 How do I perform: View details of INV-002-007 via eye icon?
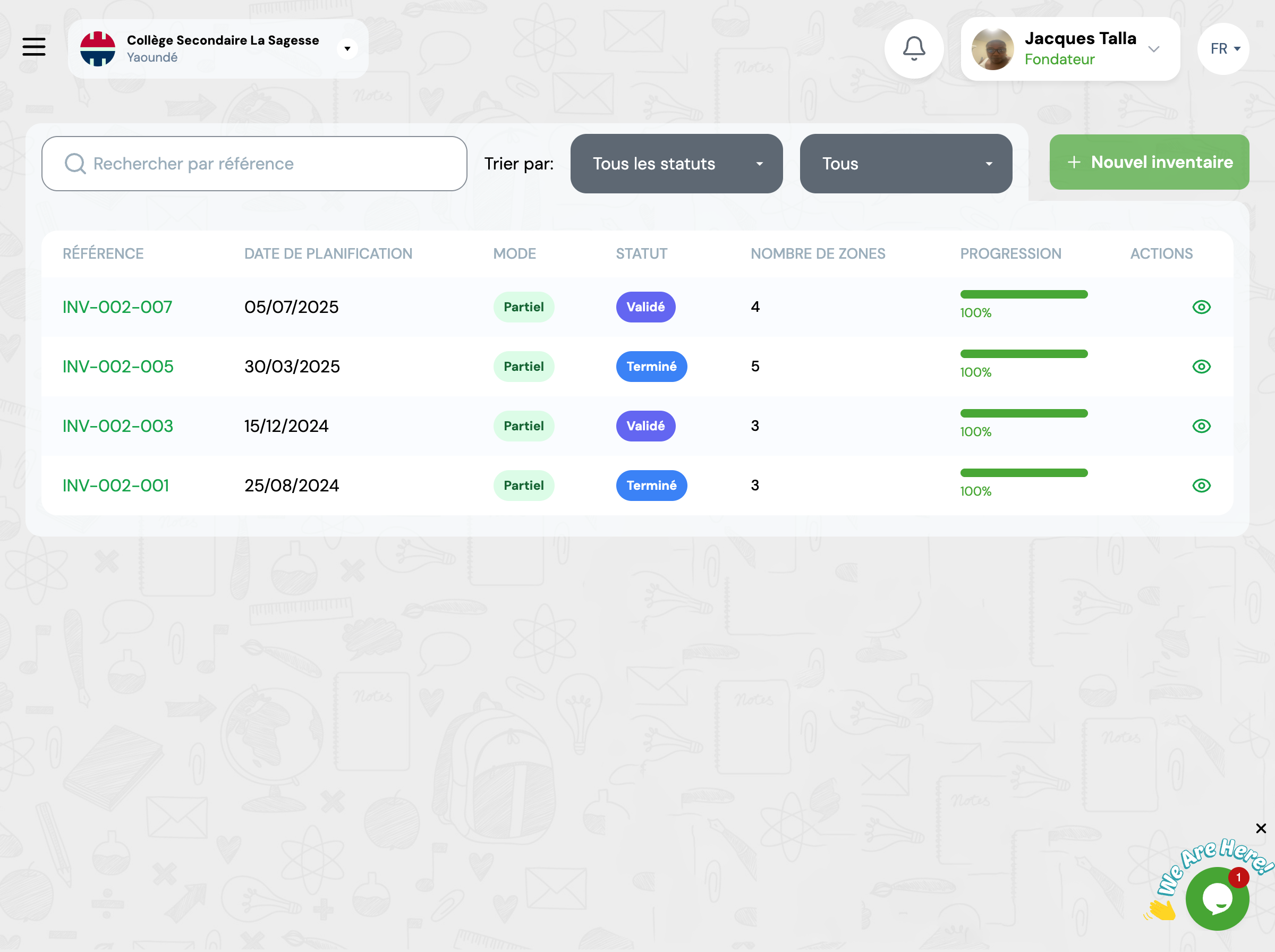pyautogui.click(x=1201, y=307)
